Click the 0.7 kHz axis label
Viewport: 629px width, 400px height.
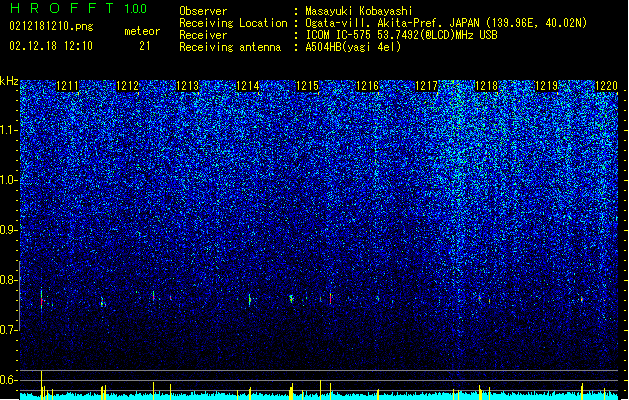pos(9,330)
